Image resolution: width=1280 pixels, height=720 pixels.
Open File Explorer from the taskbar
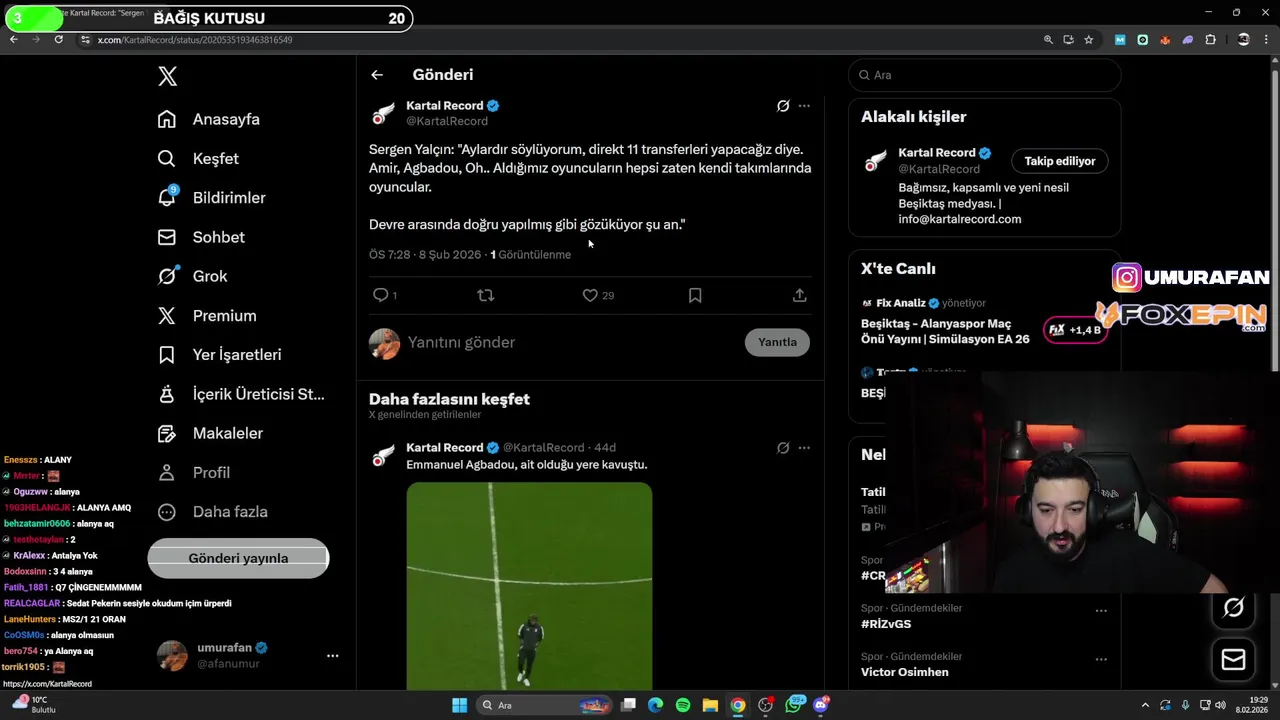pos(710,705)
